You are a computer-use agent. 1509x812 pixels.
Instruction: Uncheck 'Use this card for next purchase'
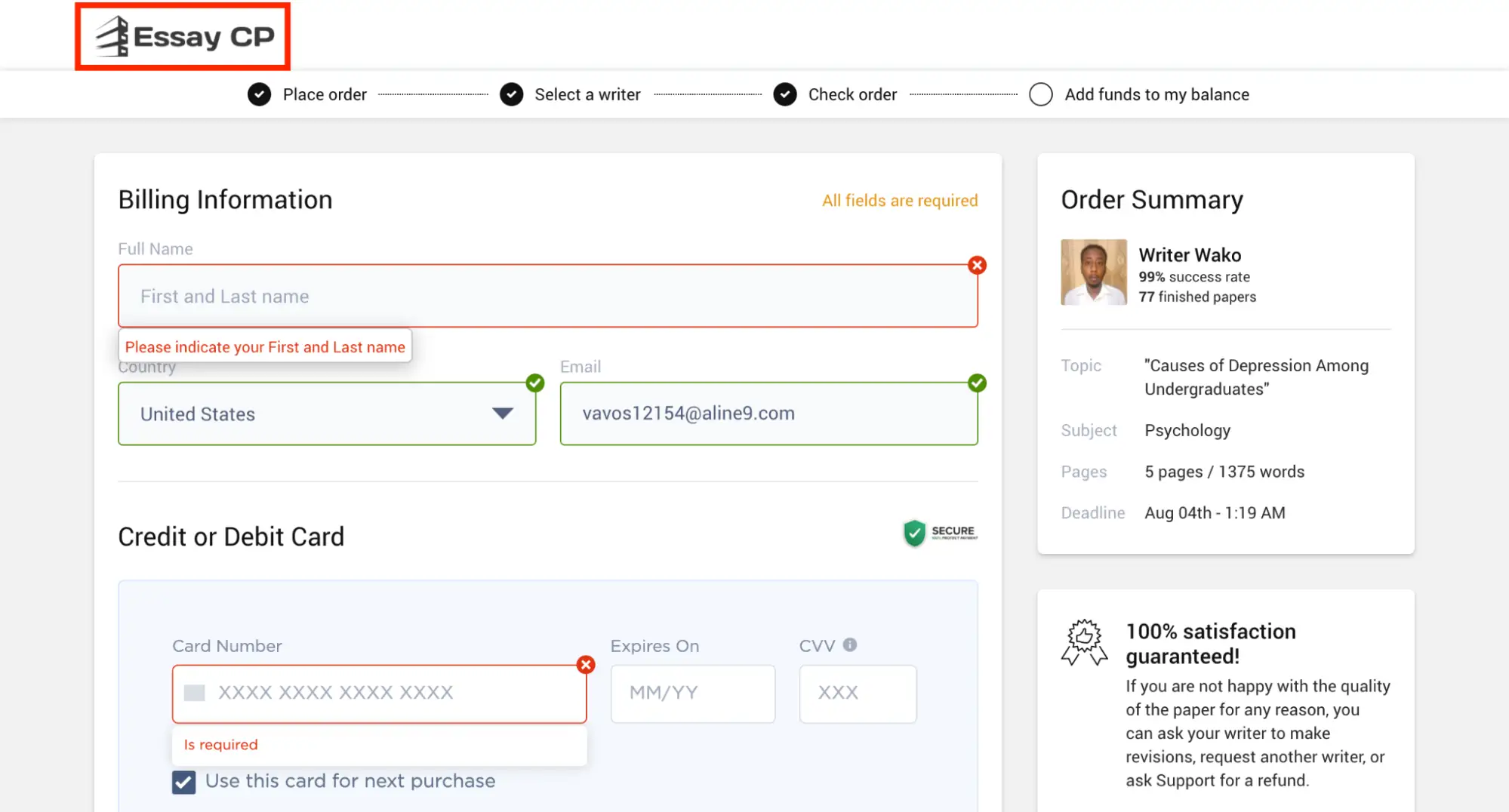tap(183, 782)
